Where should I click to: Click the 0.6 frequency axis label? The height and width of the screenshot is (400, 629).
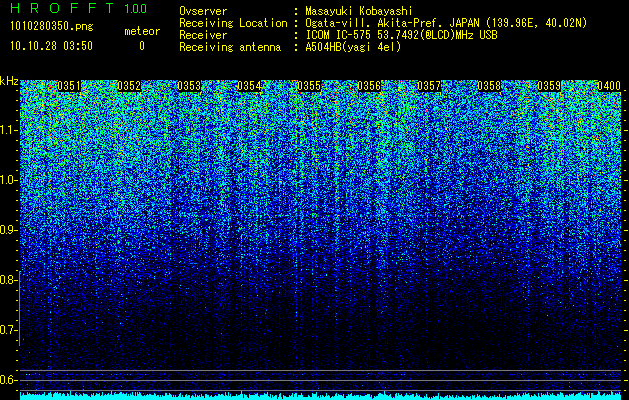(7, 380)
